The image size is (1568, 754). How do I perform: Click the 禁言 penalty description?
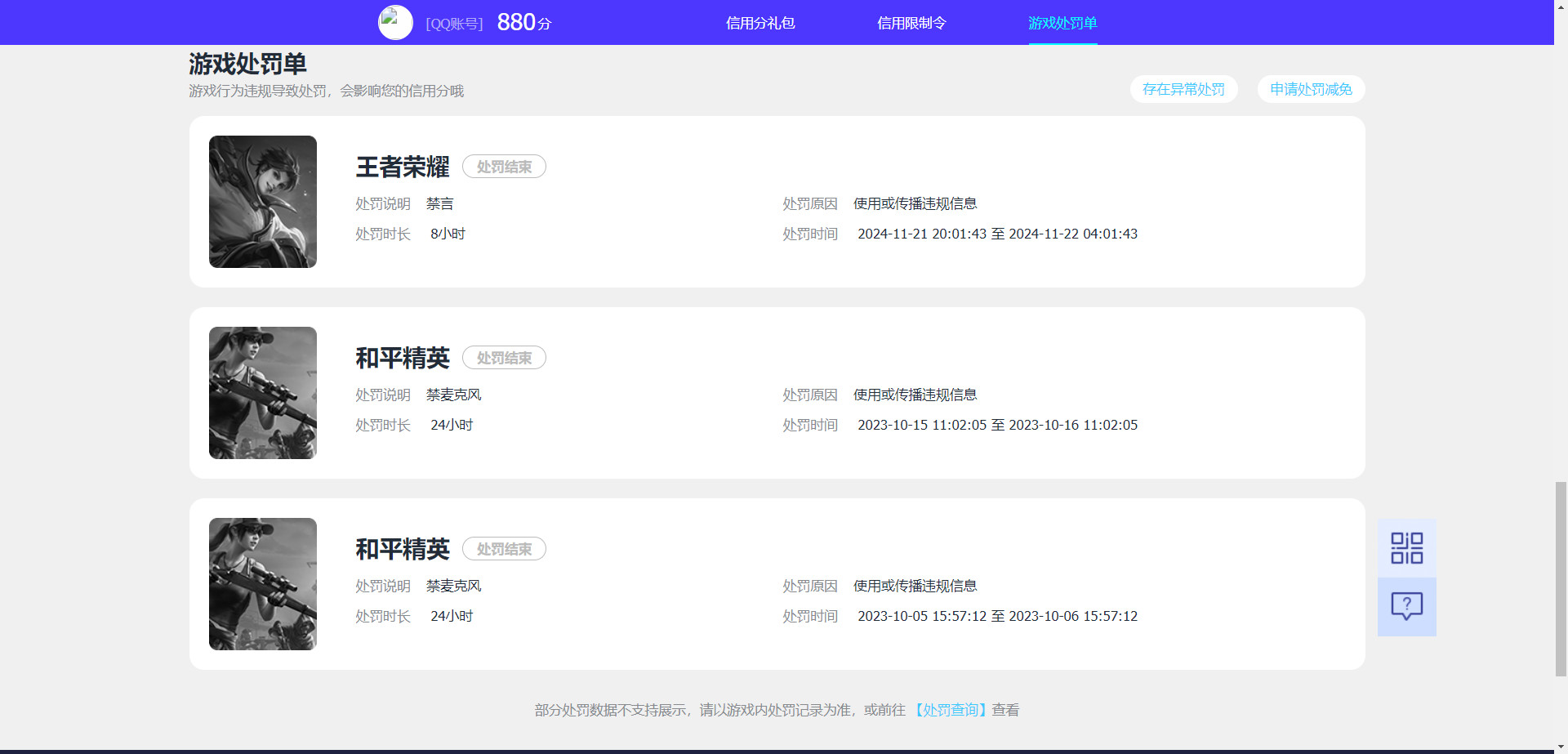(x=439, y=203)
